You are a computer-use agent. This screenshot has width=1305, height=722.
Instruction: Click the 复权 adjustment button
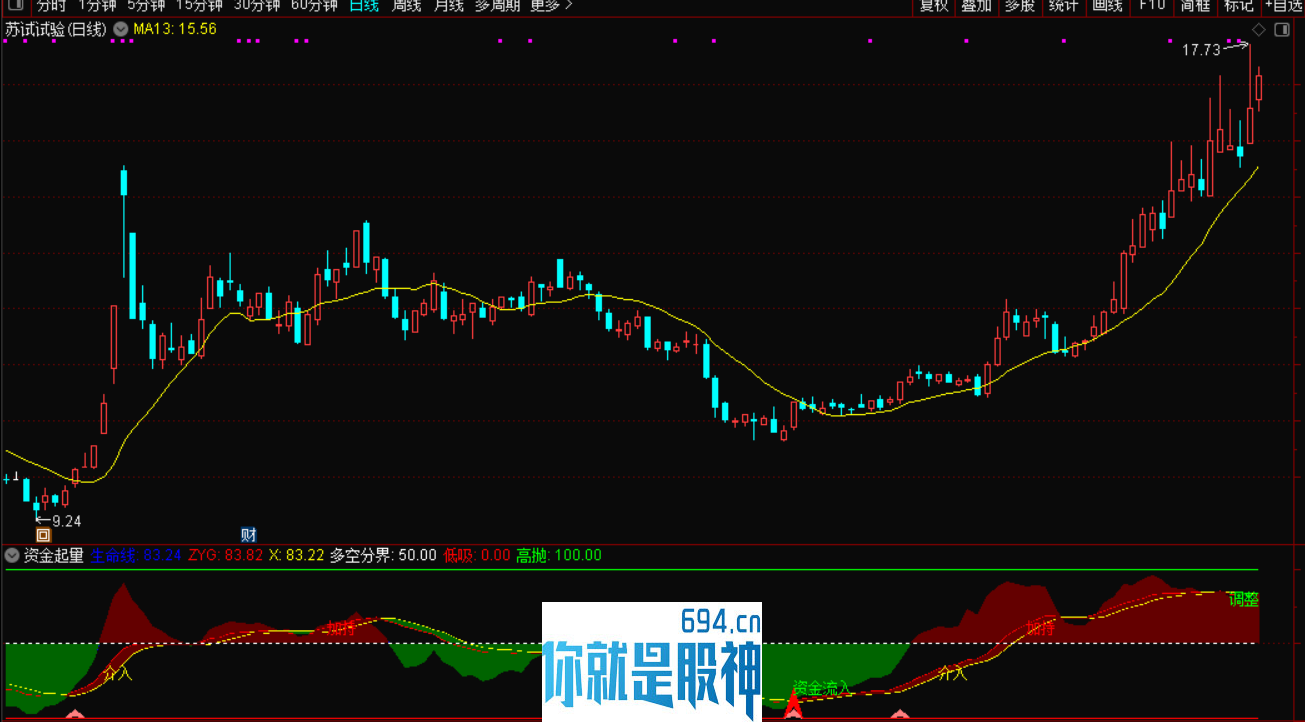[934, 5]
